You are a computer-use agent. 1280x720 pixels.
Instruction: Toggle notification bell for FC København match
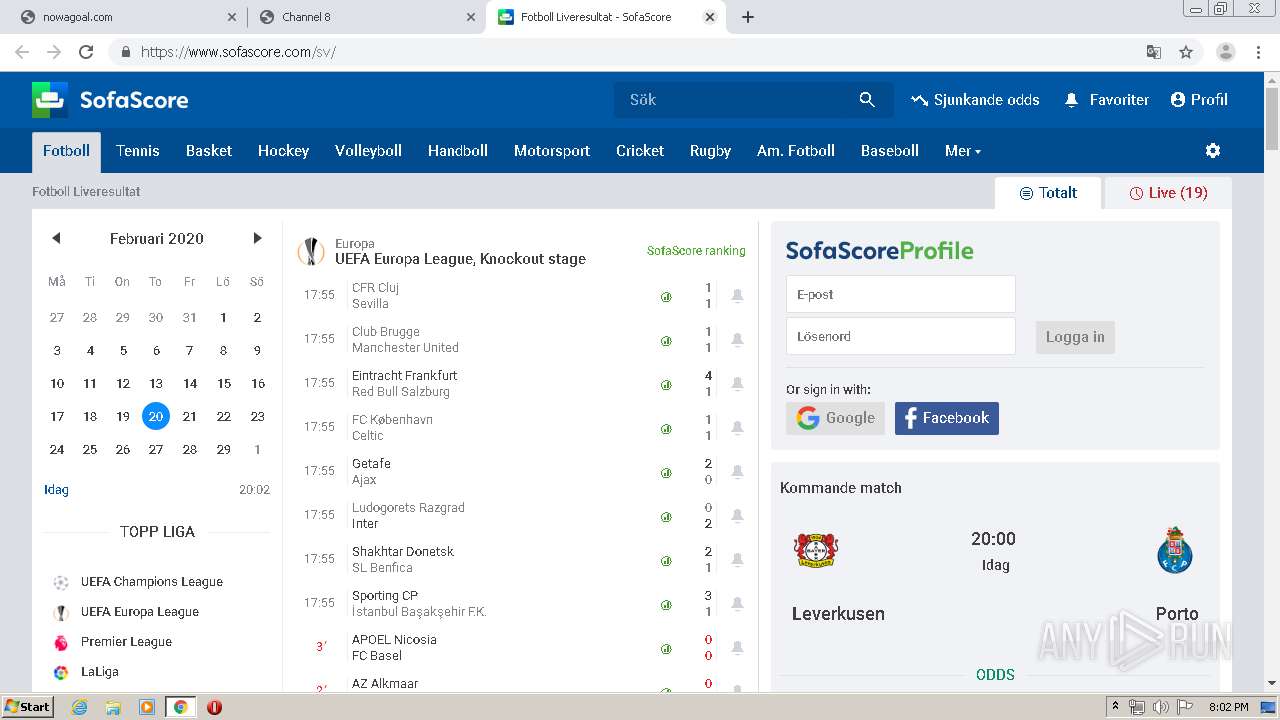point(737,427)
